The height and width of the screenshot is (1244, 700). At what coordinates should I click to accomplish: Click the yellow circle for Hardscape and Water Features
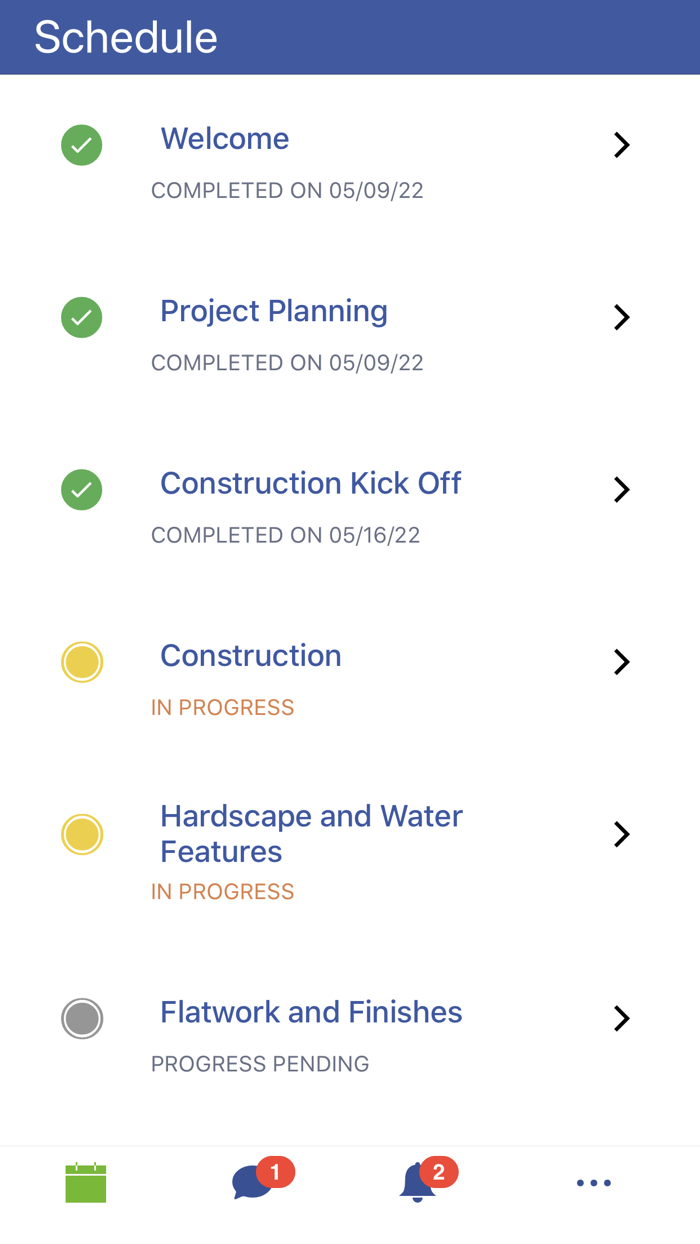click(x=82, y=834)
